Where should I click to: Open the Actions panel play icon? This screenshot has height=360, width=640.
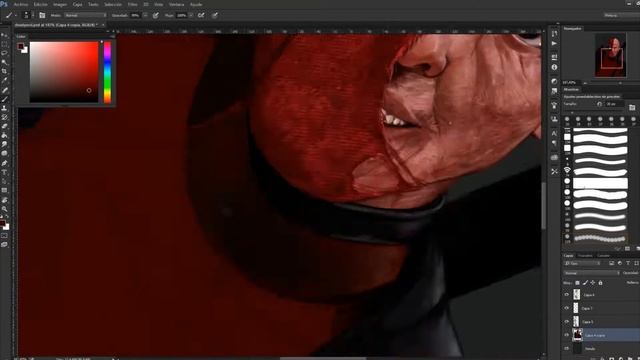tap(554, 43)
